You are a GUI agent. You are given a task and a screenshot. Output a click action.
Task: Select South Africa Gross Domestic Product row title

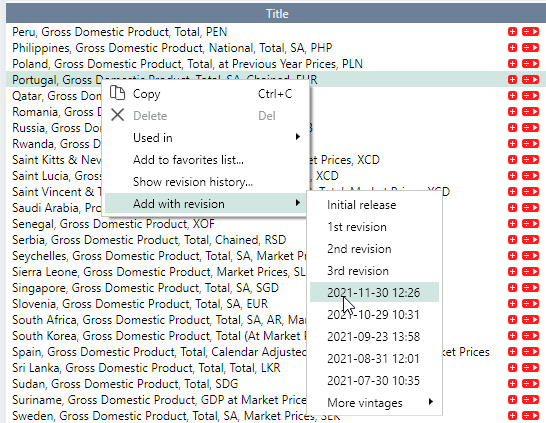[159, 320]
